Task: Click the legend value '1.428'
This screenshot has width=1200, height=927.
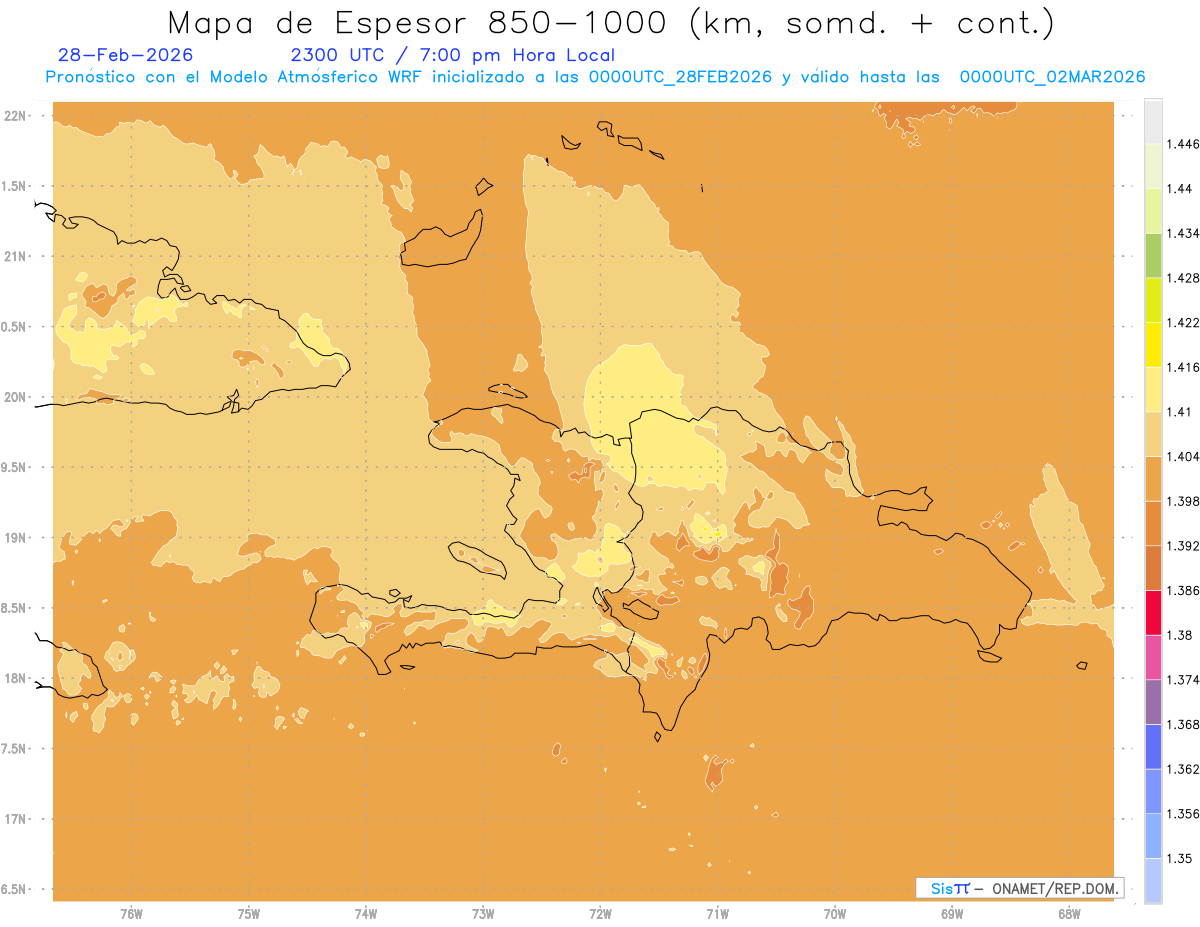Action: [1182, 278]
